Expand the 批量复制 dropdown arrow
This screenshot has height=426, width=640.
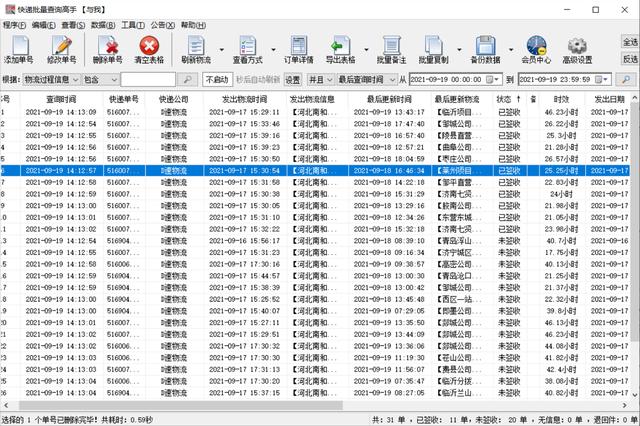pos(459,50)
